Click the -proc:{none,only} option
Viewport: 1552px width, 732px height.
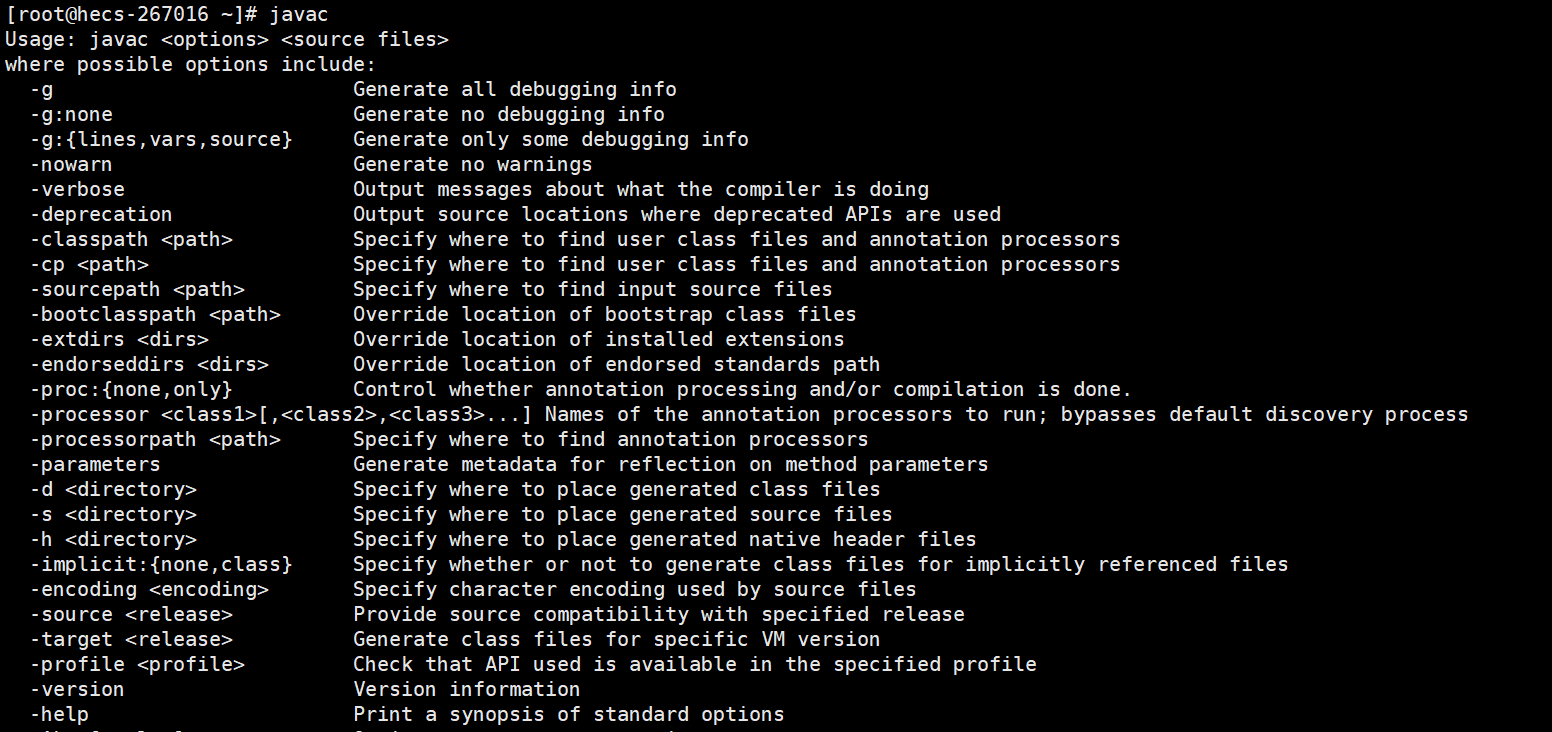point(131,390)
